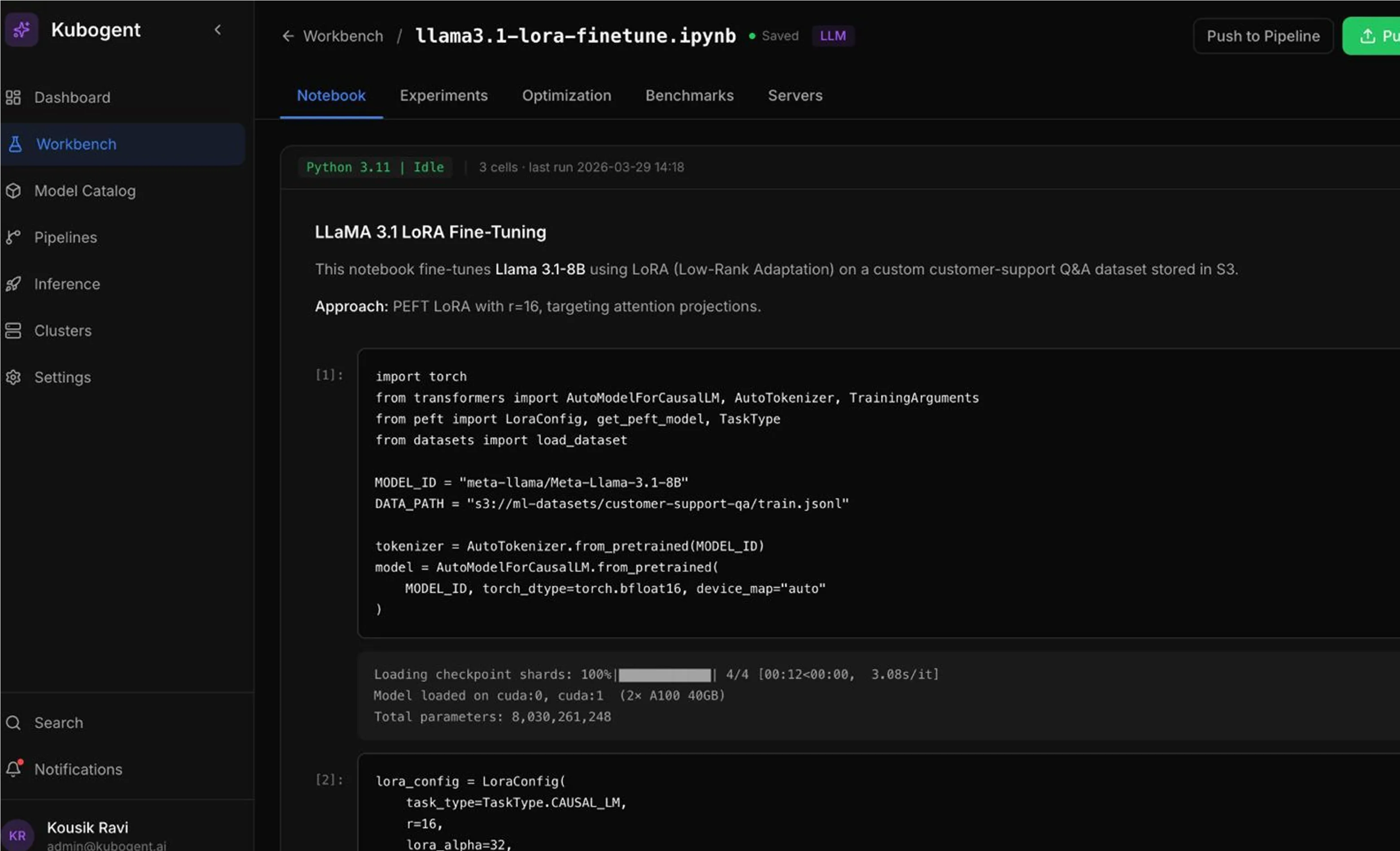Click the Saved status indicator

pos(774,36)
